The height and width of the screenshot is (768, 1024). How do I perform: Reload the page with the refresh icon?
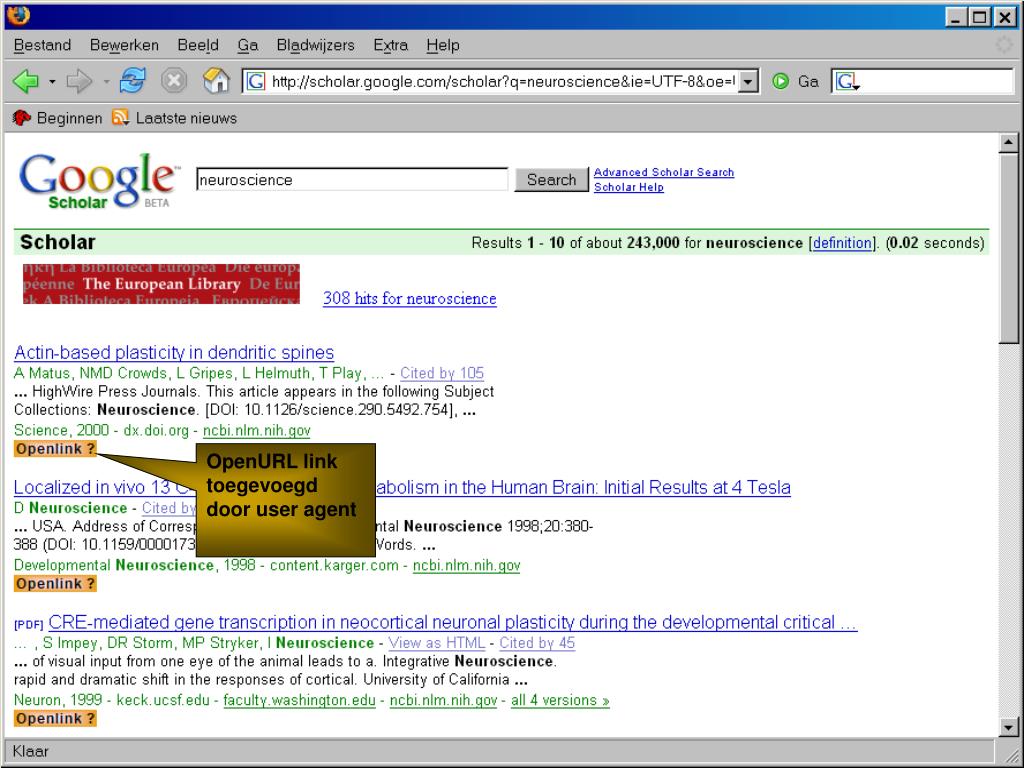click(x=133, y=81)
